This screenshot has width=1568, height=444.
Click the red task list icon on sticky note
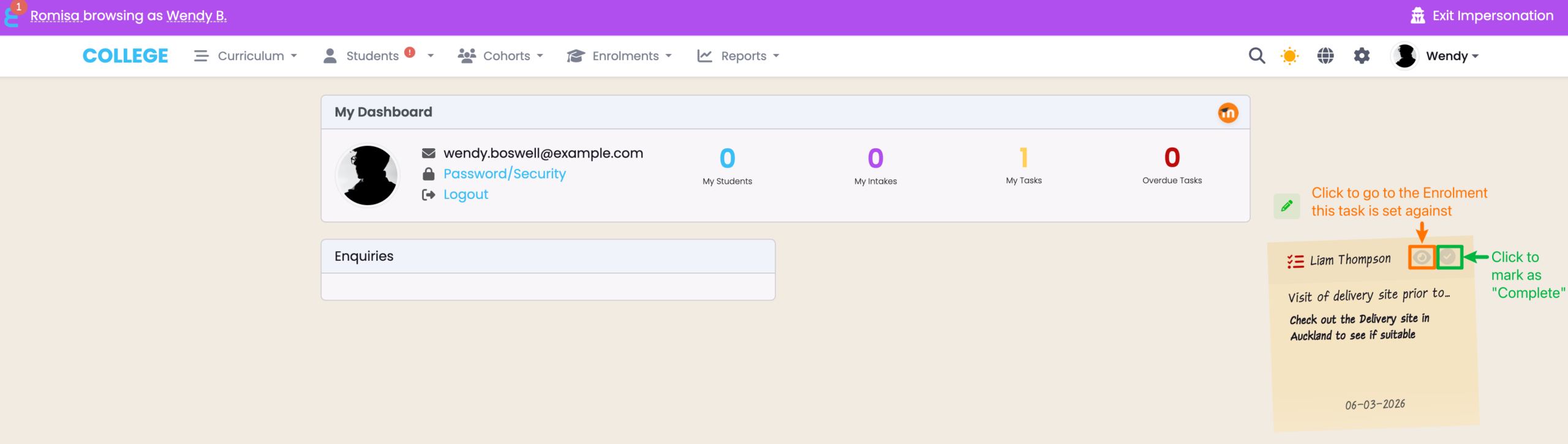pos(1295,262)
